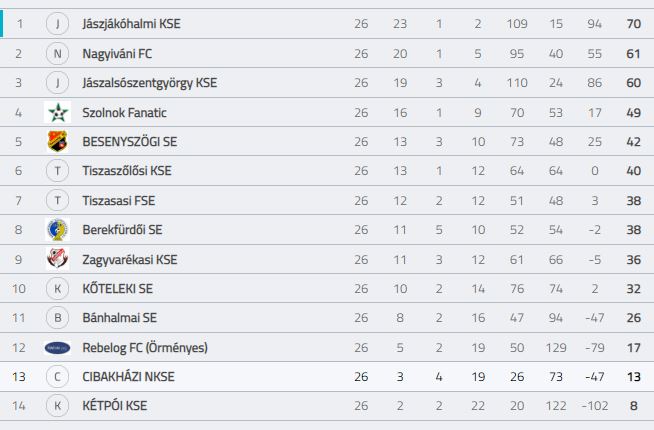Click the BESENYSZÖGI SE shield crest
The height and width of the screenshot is (430, 654).
click(x=58, y=141)
